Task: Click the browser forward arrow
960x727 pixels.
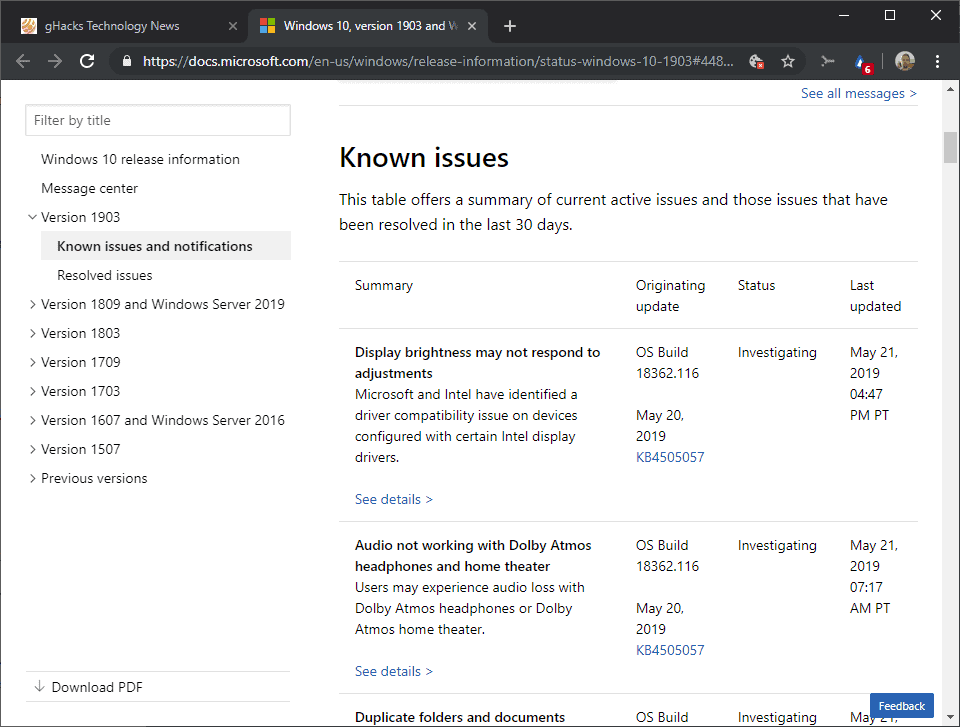Action: (54, 61)
